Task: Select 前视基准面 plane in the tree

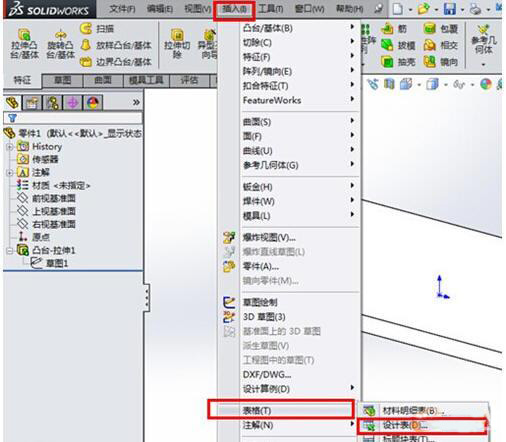Action: click(54, 198)
